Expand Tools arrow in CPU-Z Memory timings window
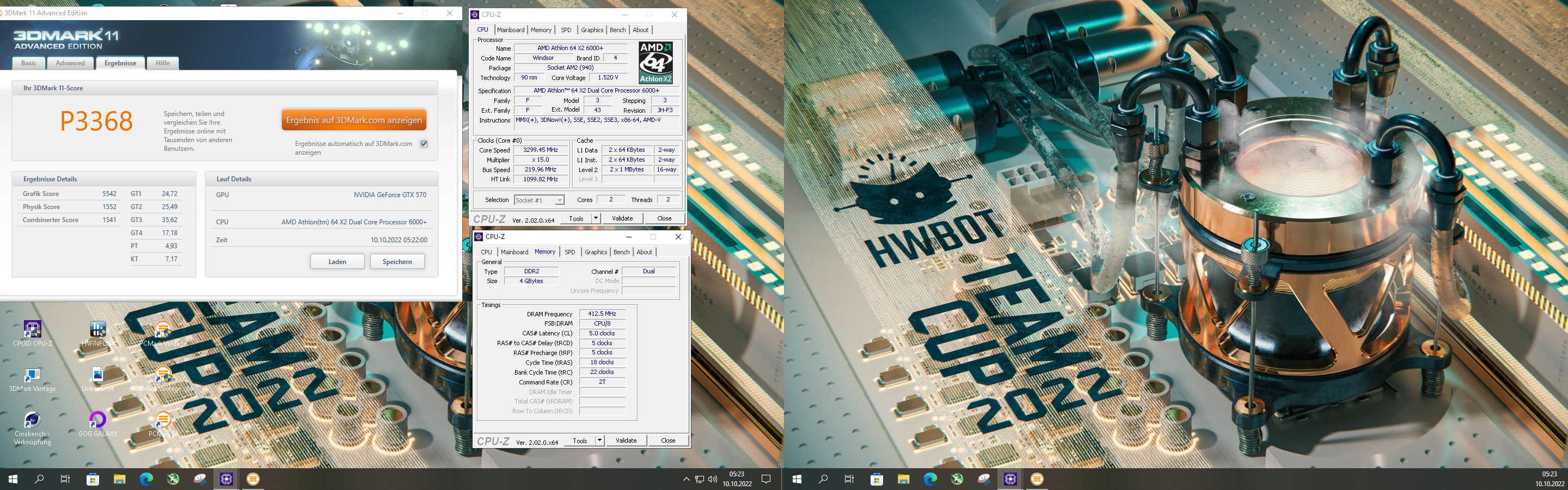This screenshot has width=1568, height=490. click(599, 440)
